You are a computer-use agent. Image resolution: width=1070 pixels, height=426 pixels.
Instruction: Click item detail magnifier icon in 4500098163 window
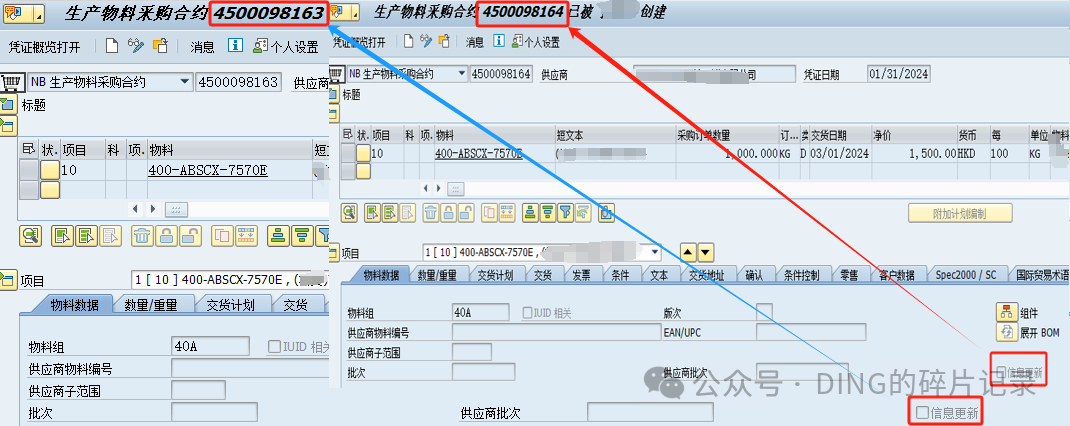tap(31, 236)
